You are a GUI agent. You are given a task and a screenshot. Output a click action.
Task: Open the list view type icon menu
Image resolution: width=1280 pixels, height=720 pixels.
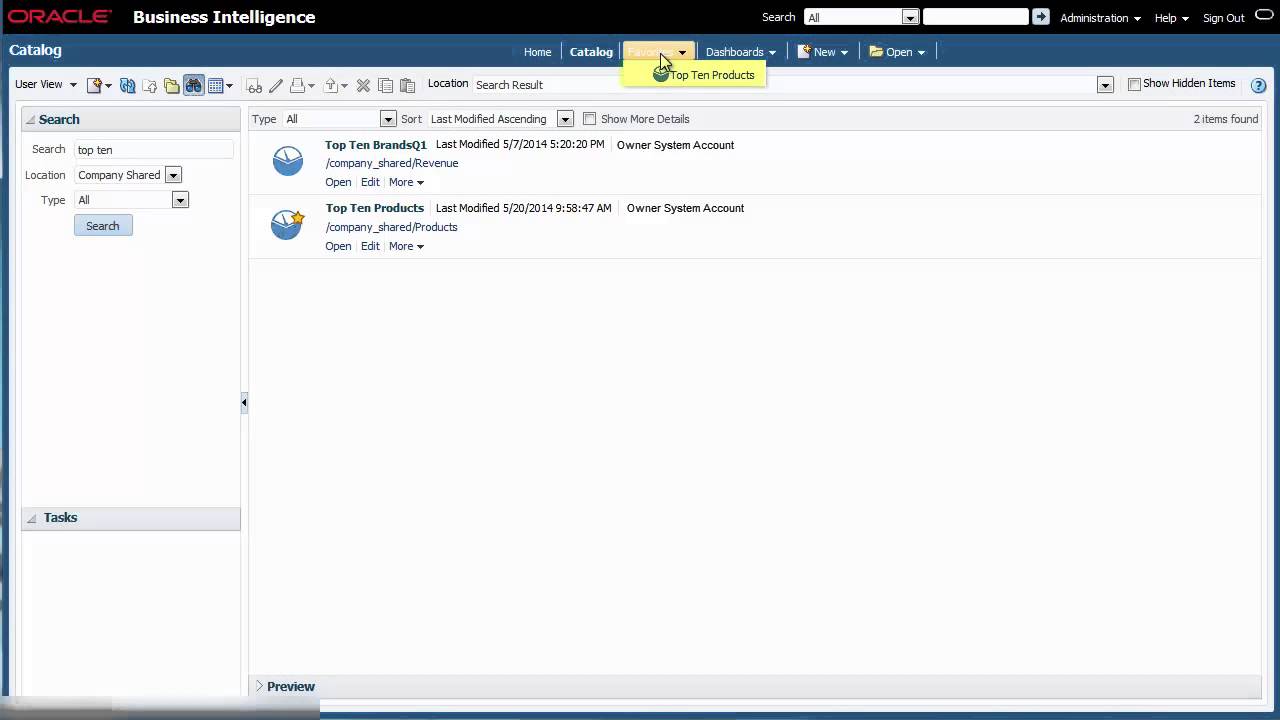point(220,86)
